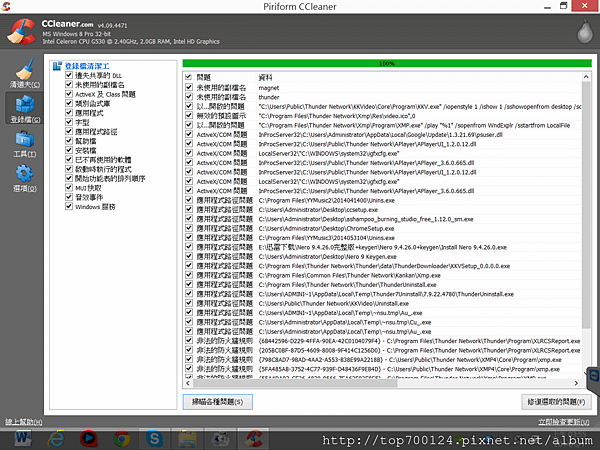Select the KKVSetup_0.0.0.0.exe row
600x450 pixels.
click(x=383, y=266)
